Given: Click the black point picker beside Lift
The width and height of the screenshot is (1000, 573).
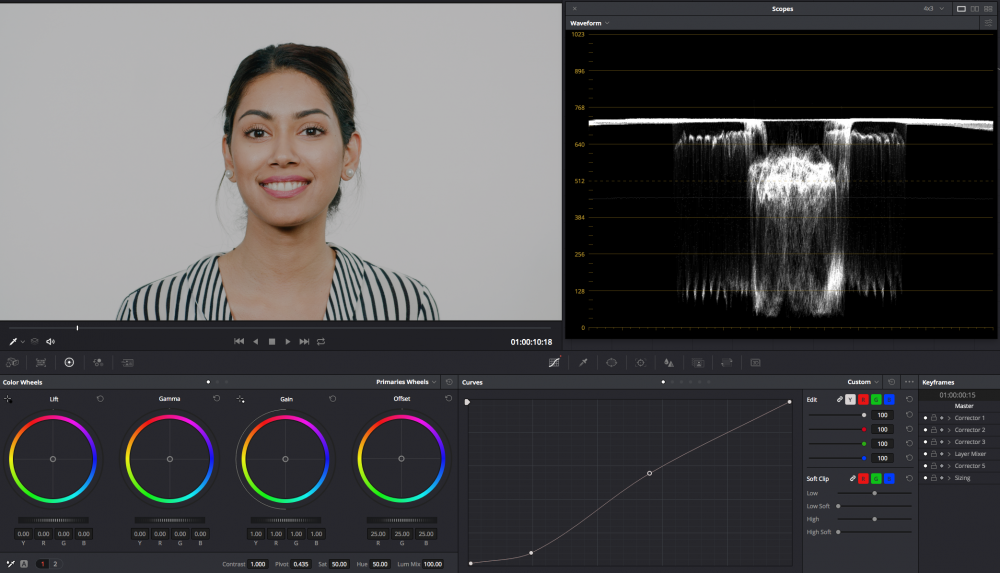Looking at the screenshot, I should pos(8,399).
